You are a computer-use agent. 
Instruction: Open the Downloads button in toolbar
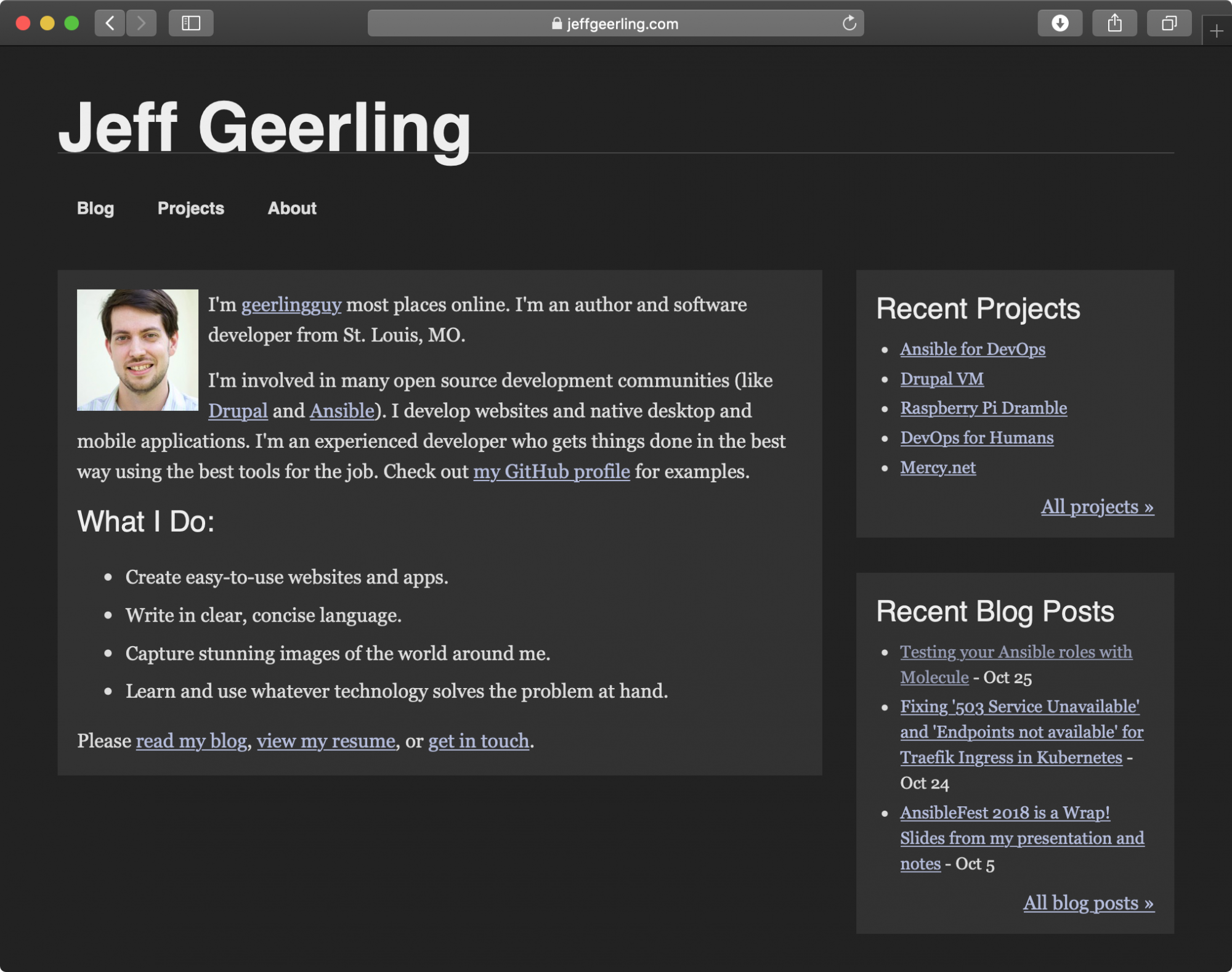tap(1060, 23)
